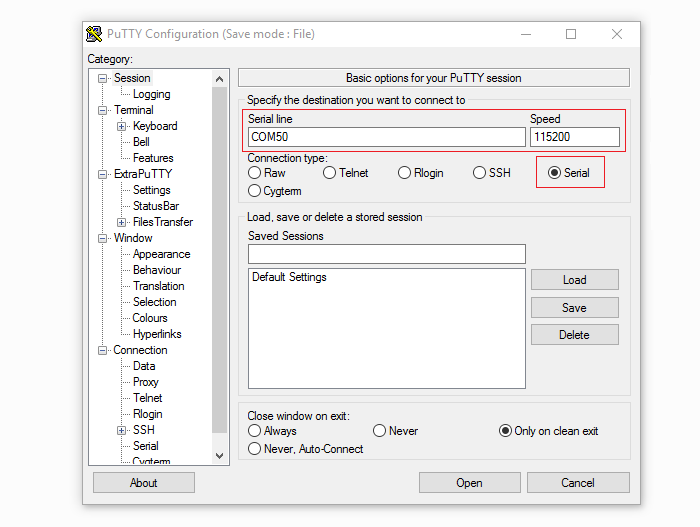Expand the Keyboard tree node
Image resolution: width=700 pixels, height=527 pixels.
(121, 126)
